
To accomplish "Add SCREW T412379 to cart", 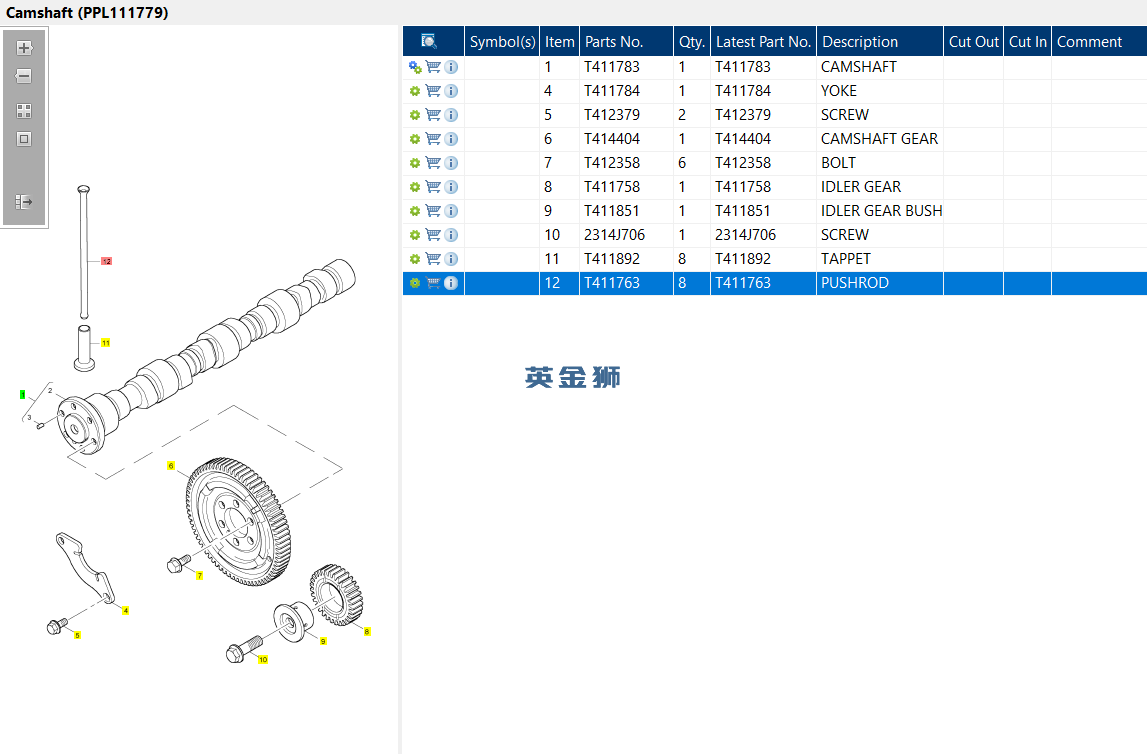I will (433, 116).
